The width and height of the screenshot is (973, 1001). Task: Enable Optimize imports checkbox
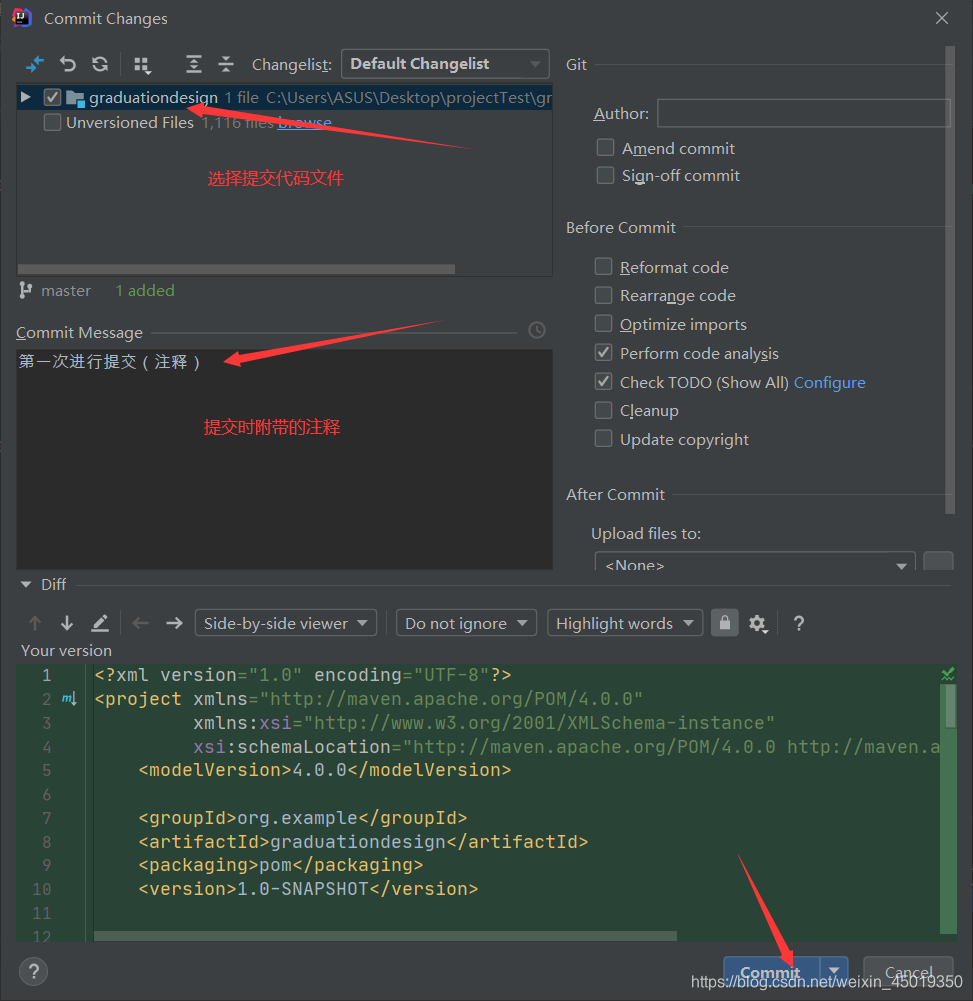click(603, 324)
